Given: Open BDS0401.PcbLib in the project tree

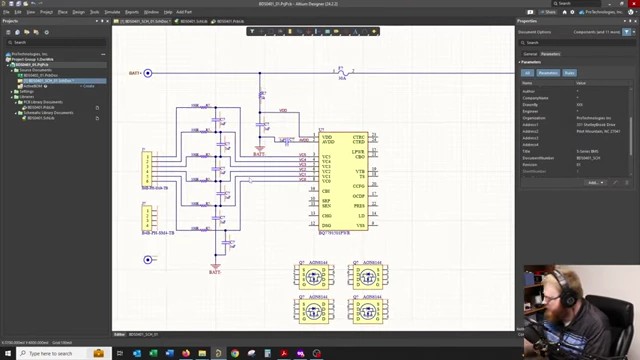Looking at the screenshot, I should [41, 107].
